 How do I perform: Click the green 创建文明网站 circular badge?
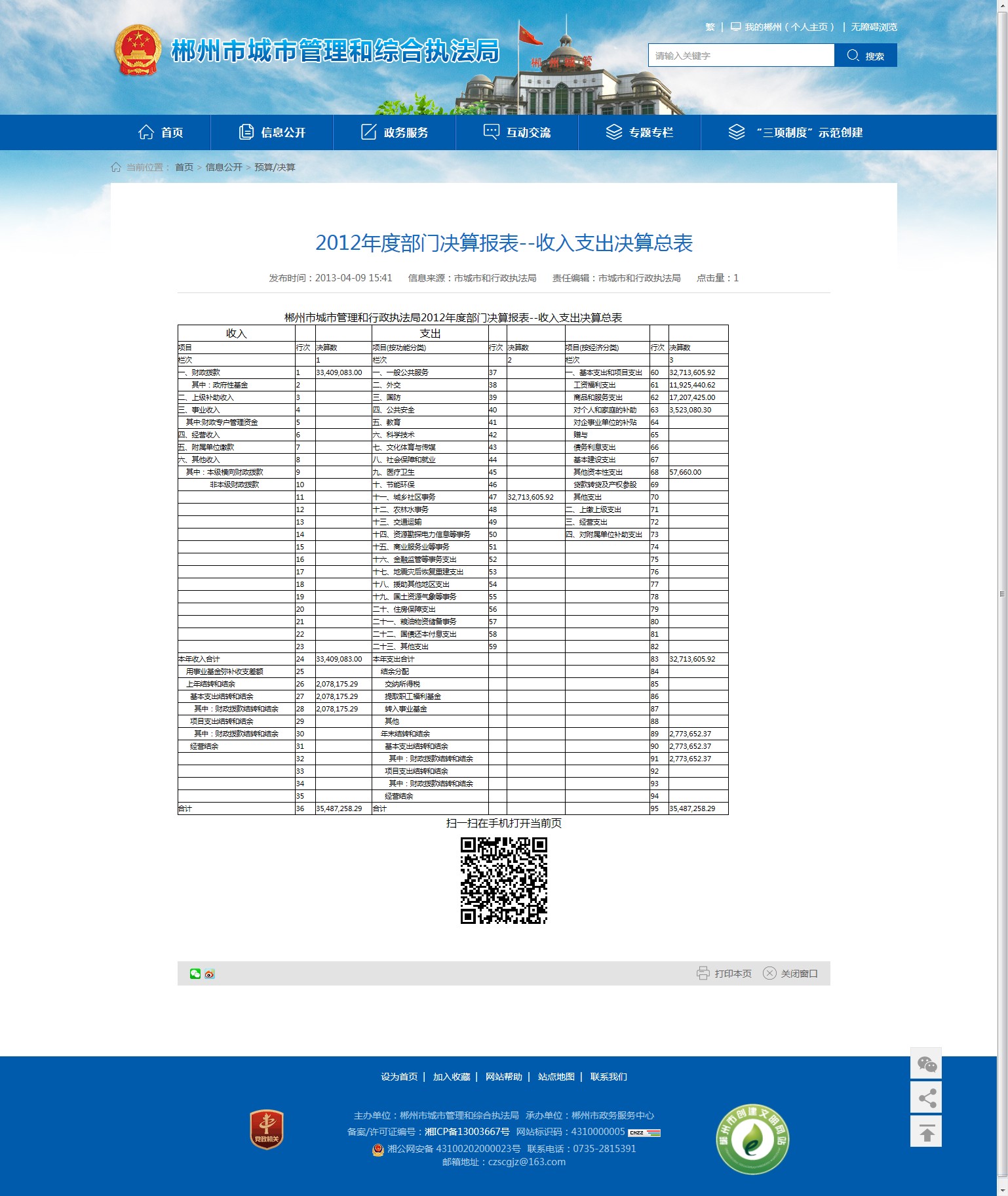click(x=752, y=1139)
